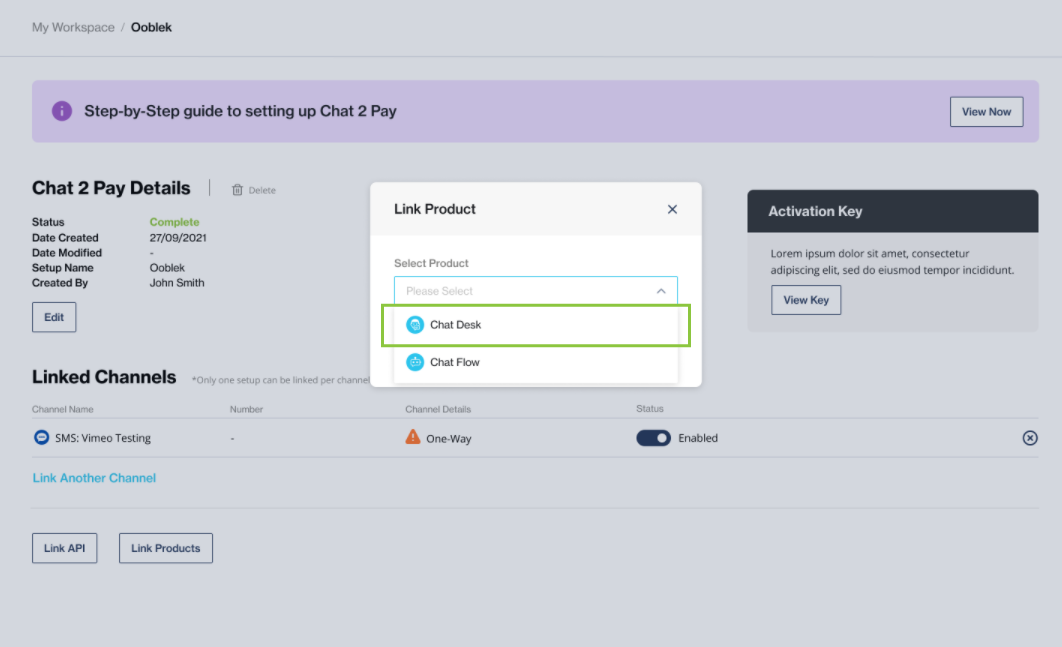Click the trash Delete icon
The width and height of the screenshot is (1062, 647).
(x=237, y=190)
